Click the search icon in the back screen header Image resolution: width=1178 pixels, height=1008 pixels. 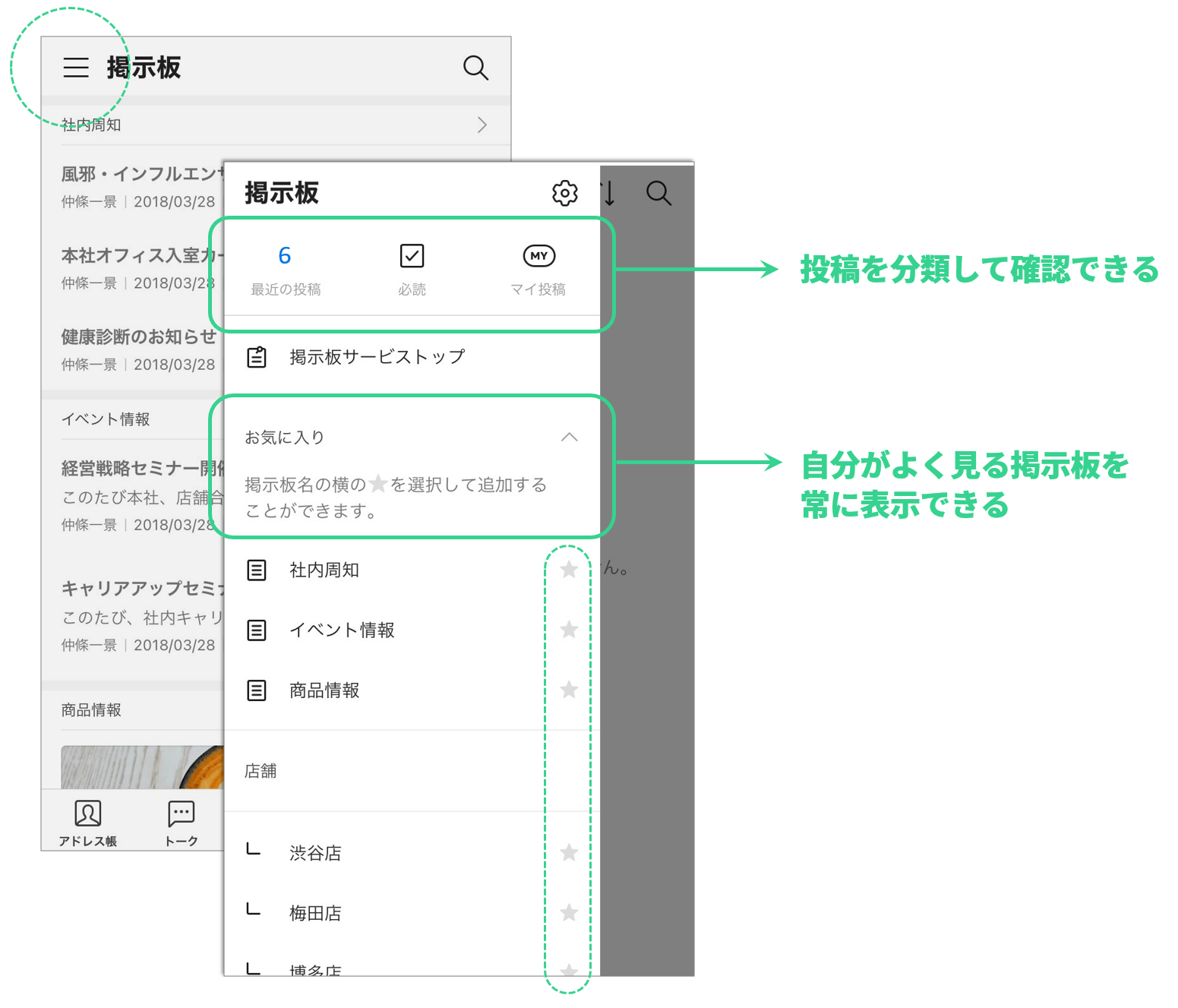tap(475, 68)
